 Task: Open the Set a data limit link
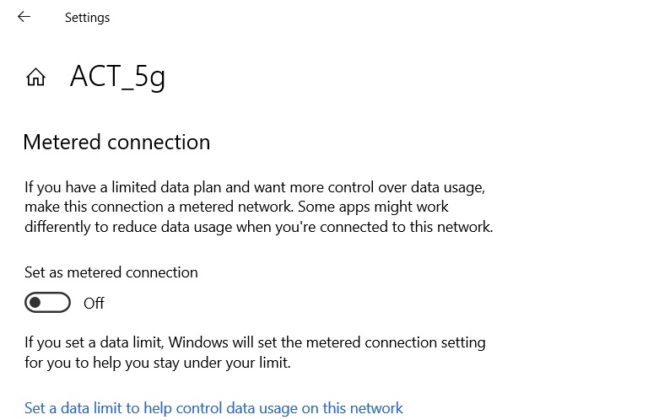pyautogui.click(x=213, y=408)
